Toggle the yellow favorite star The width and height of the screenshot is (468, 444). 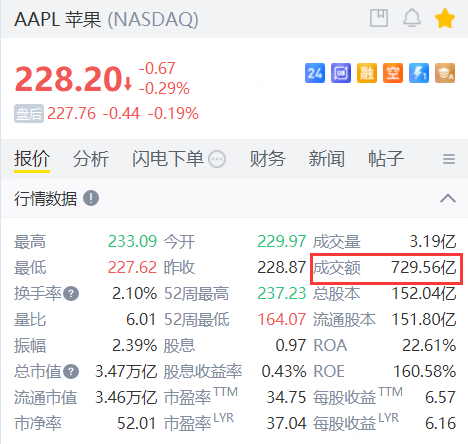coord(445,18)
